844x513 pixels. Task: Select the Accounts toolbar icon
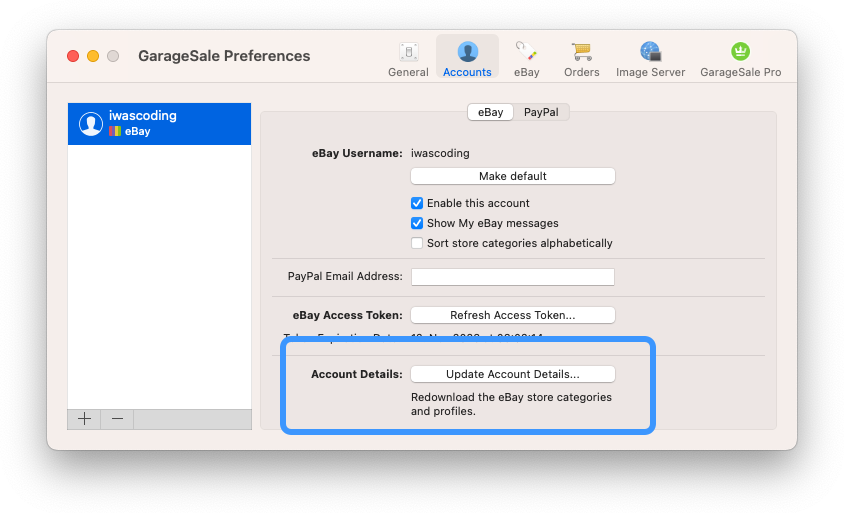click(467, 59)
